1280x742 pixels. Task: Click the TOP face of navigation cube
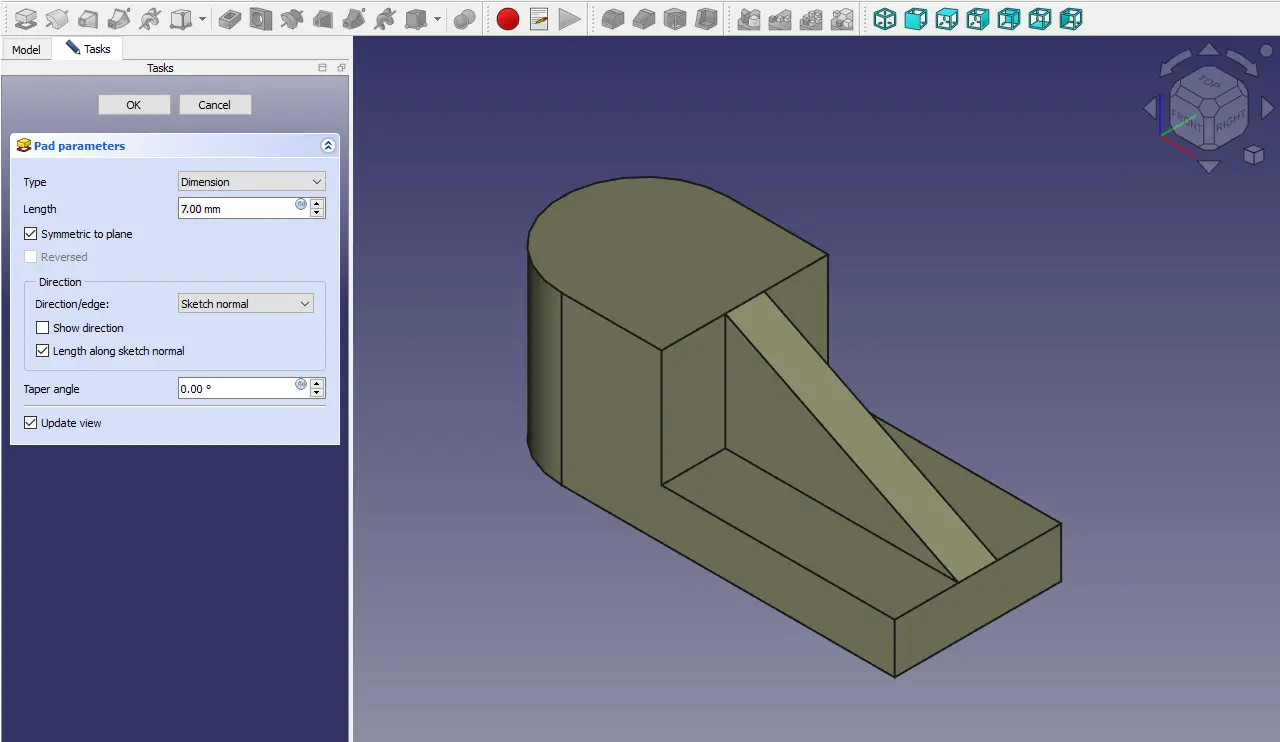coord(1208,83)
